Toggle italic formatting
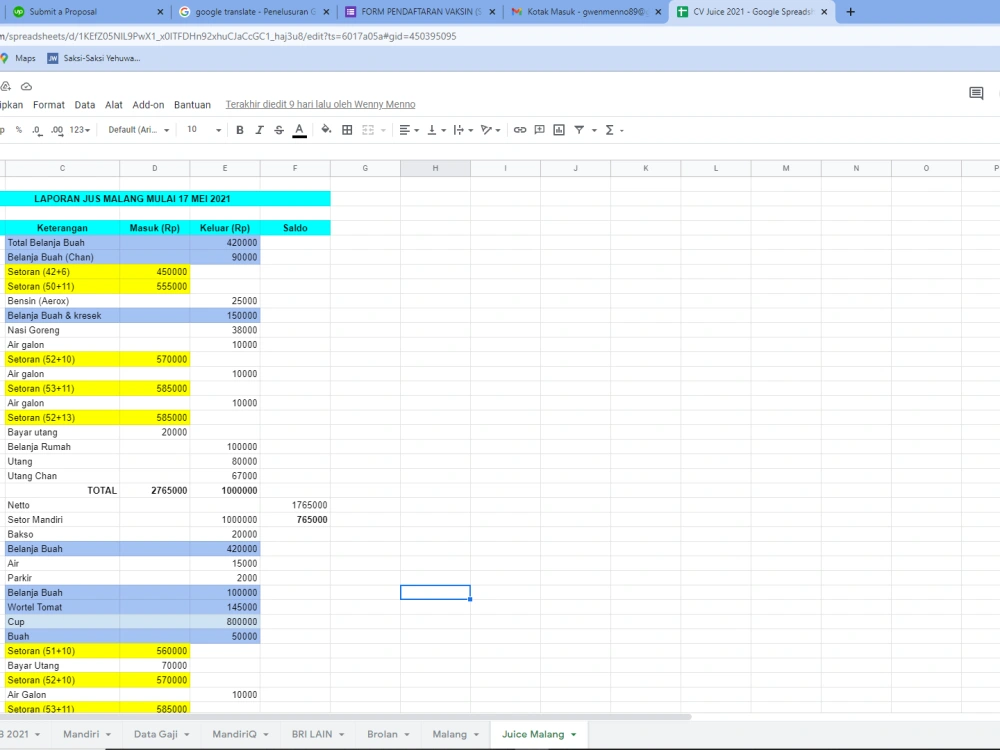This screenshot has height=750, width=1000. pyautogui.click(x=259, y=130)
